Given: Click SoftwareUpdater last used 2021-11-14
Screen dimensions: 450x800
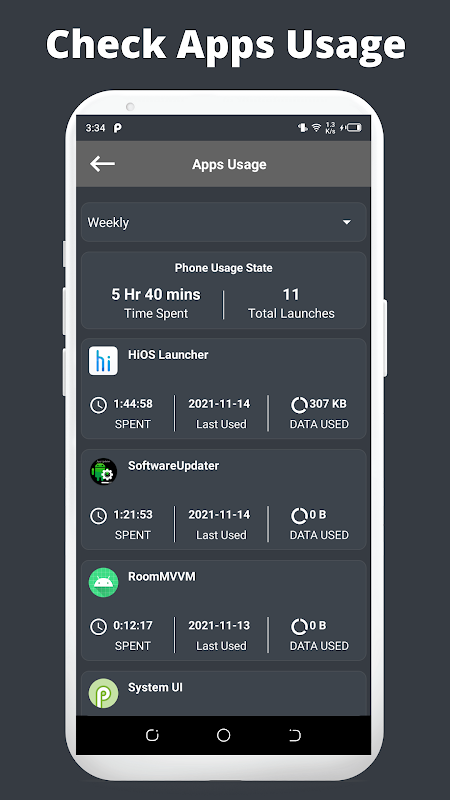Looking at the screenshot, I should (219, 514).
